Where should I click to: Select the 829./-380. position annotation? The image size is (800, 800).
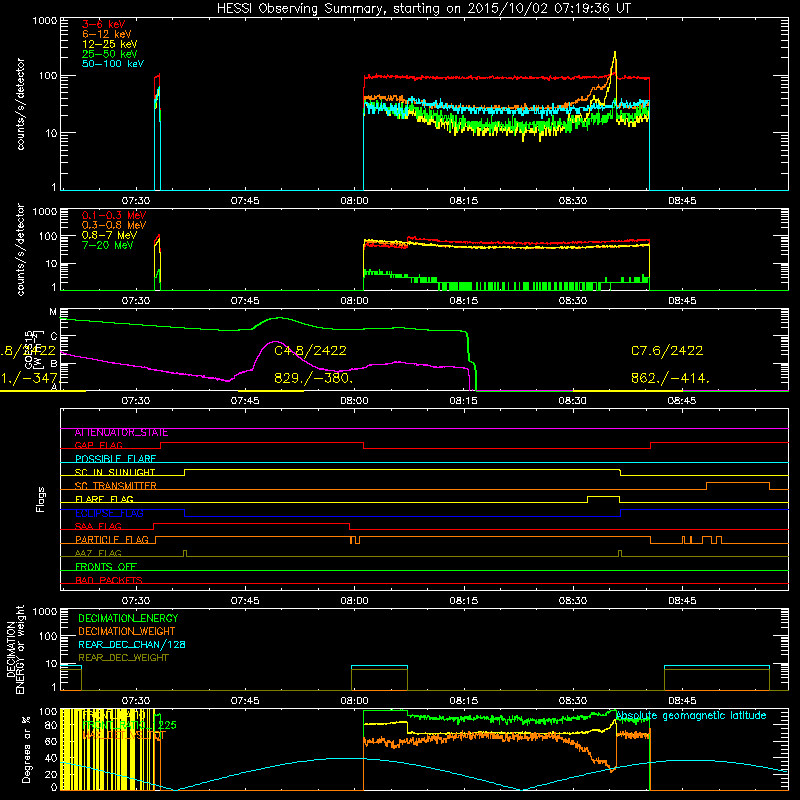click(x=313, y=378)
